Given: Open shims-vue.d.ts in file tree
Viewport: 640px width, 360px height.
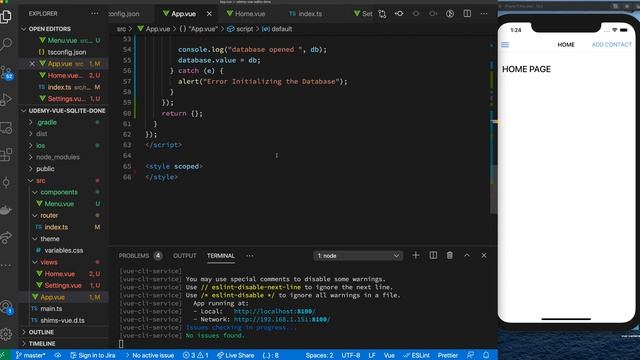Looking at the screenshot, I should (x=62, y=320).
